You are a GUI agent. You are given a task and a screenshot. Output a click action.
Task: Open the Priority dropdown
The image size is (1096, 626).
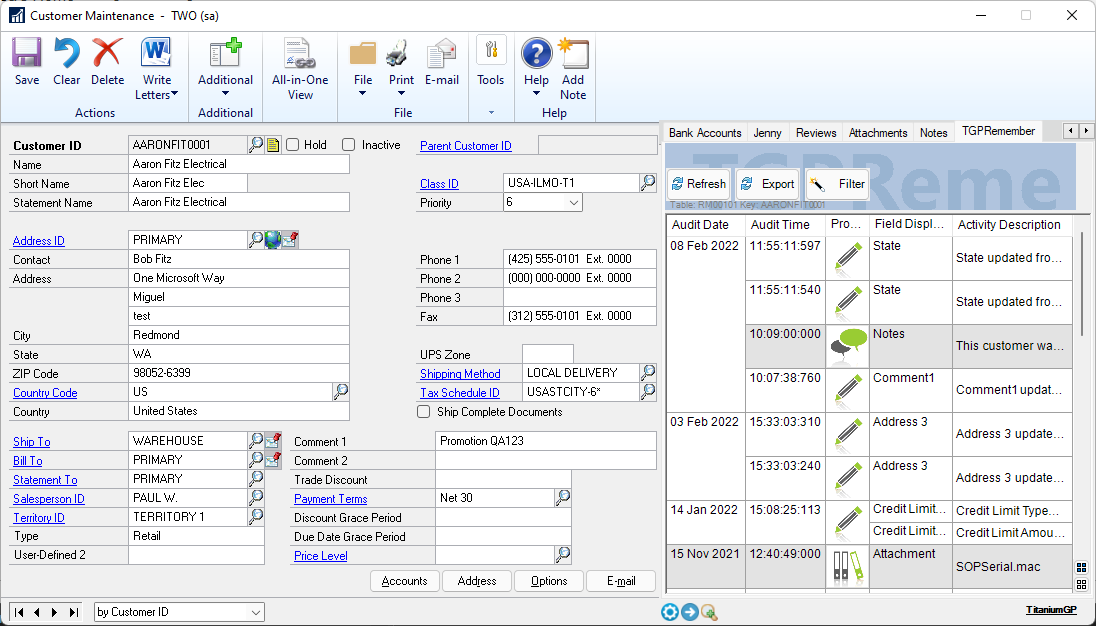(574, 203)
